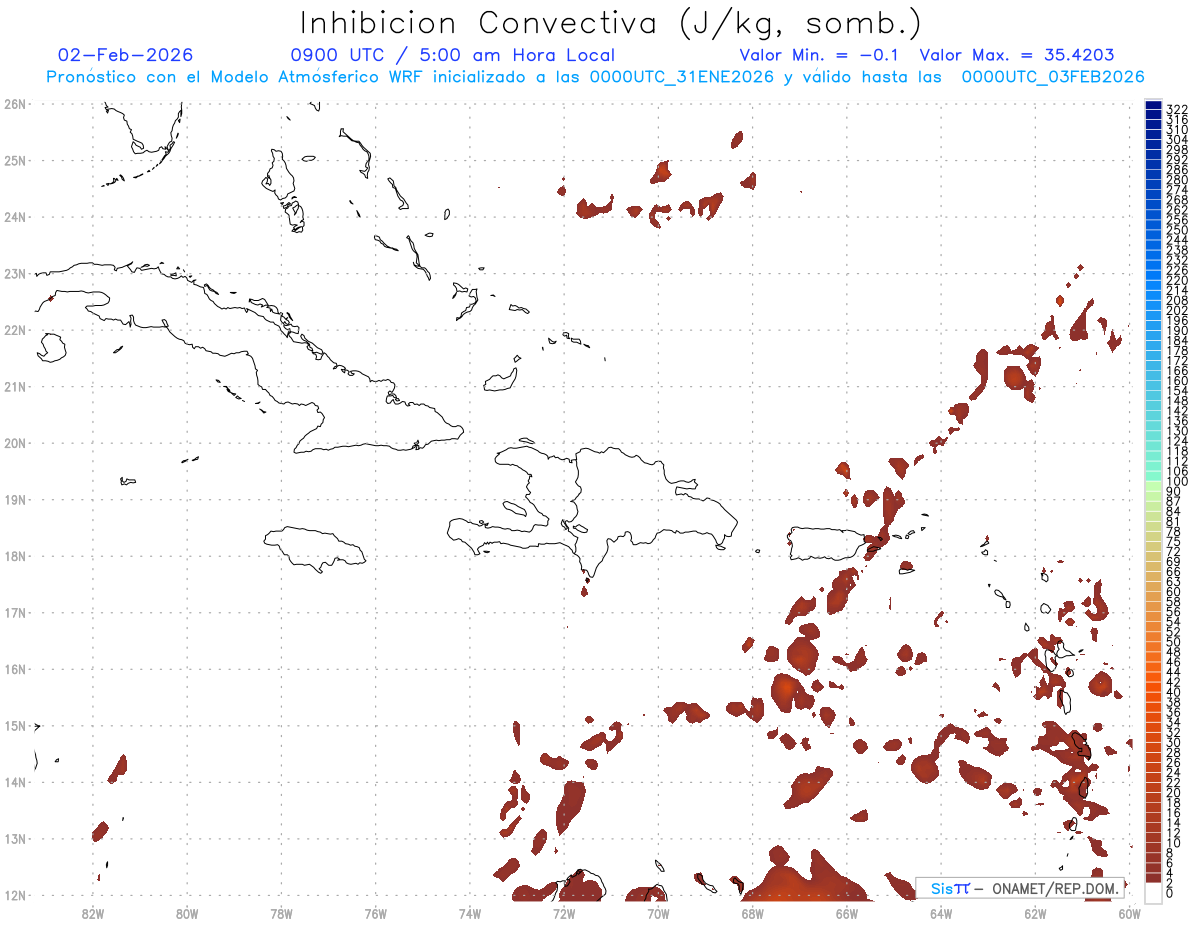Click the 72W longitude label
This screenshot has height=927, width=1200.
[564, 912]
